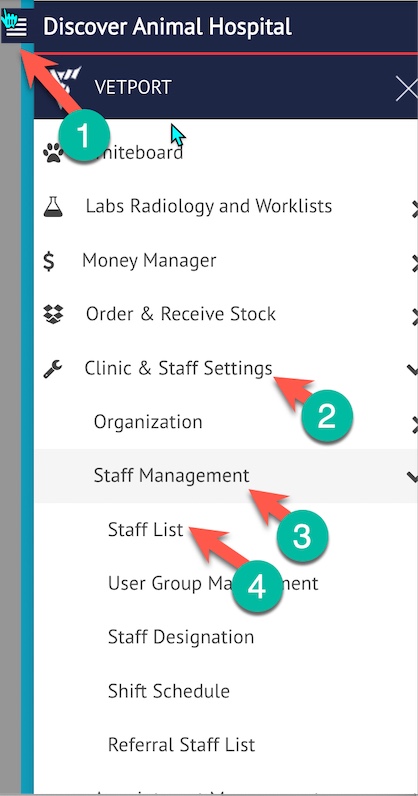Select User Group Management entry
This screenshot has width=418, height=796.
[x=213, y=583]
